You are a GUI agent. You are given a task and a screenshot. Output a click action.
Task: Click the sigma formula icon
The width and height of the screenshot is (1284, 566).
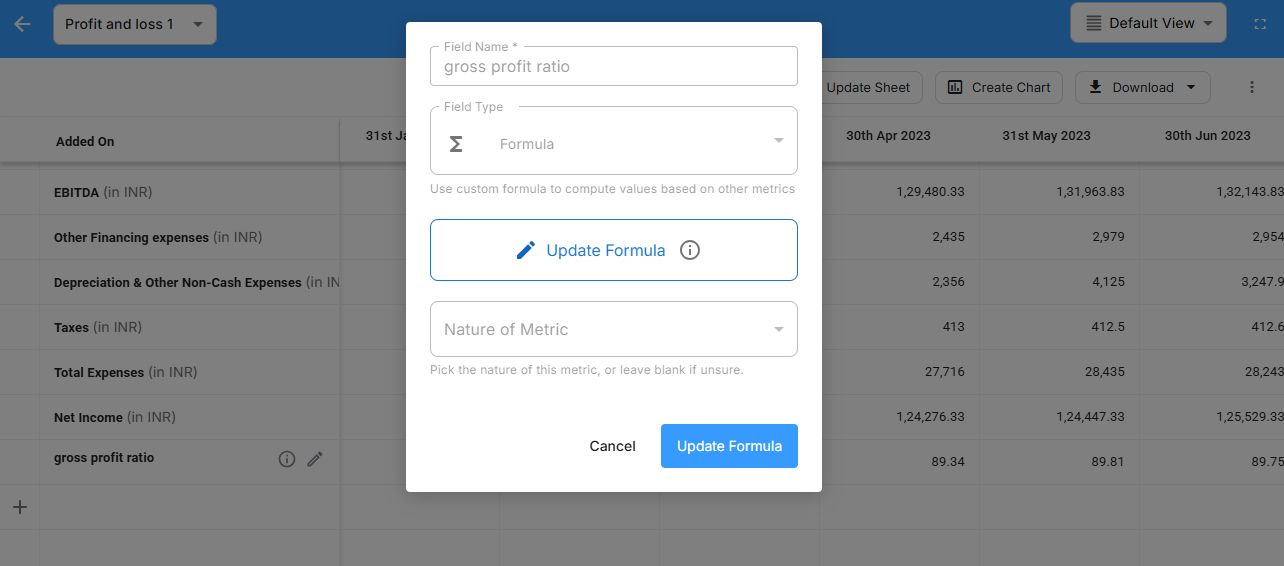coord(456,144)
